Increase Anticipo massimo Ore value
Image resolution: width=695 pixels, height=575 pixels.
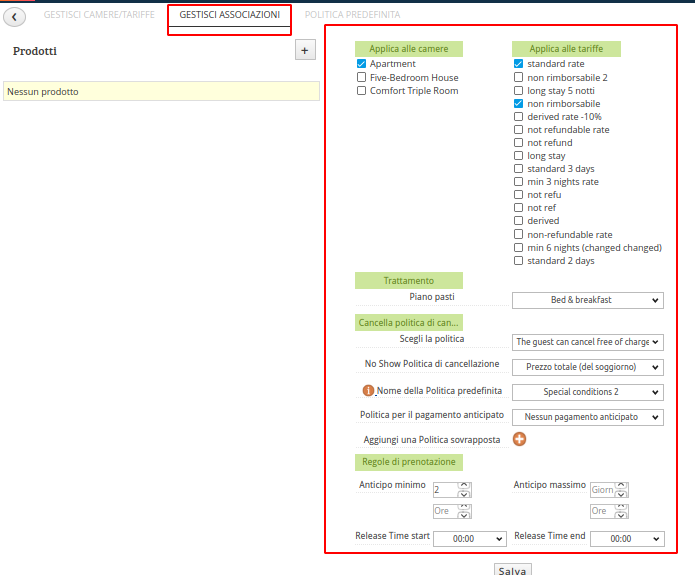[x=621, y=507]
